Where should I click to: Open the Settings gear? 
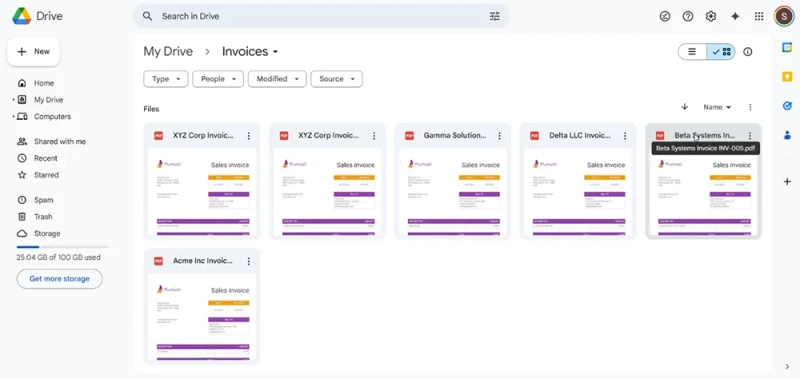(711, 16)
